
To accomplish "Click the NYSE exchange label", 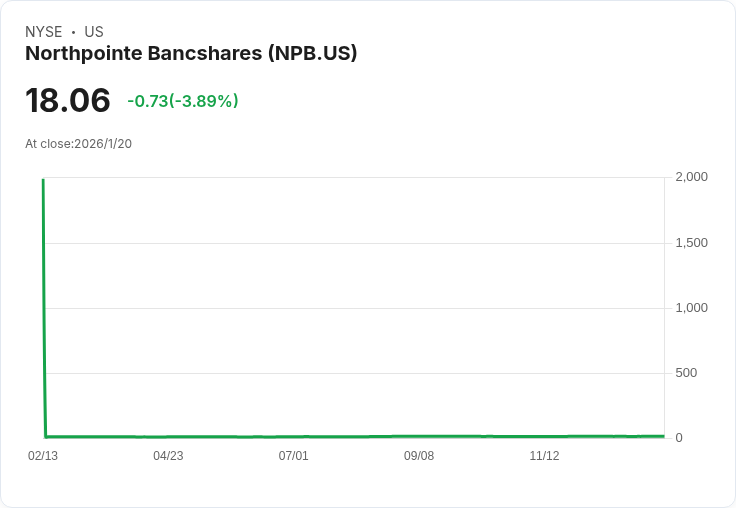I will click(43, 32).
